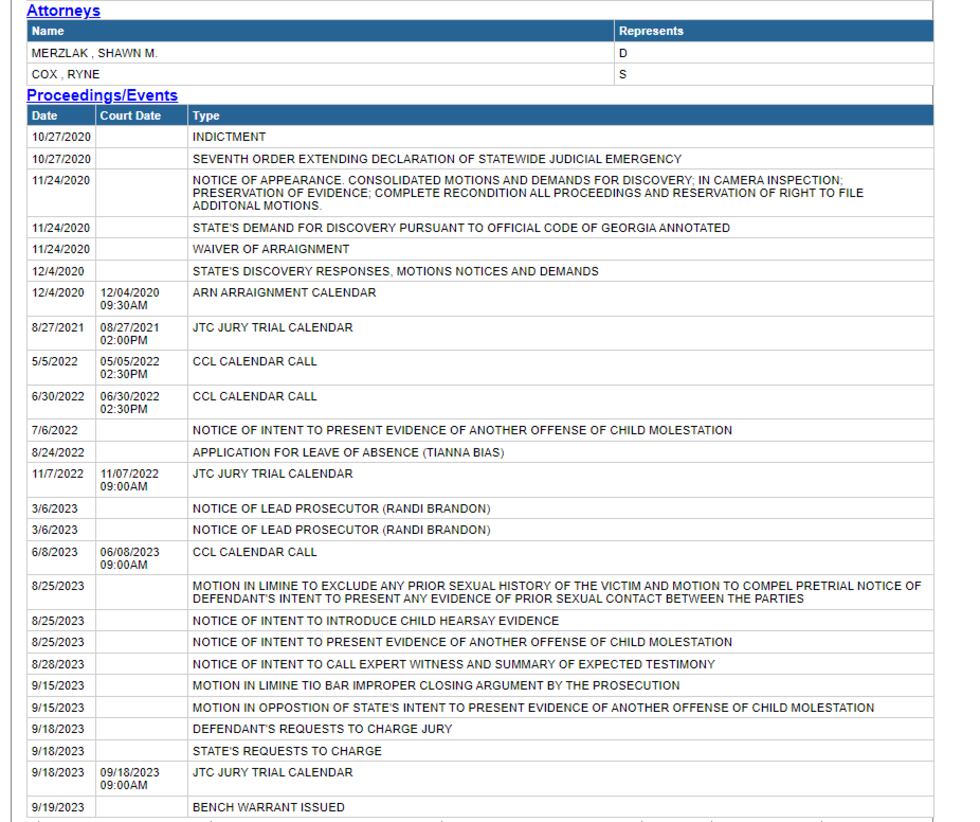Click MOTION IN LIMINE CLOSING ARGUMENT entry
This screenshot has width=980, height=822.
point(436,685)
